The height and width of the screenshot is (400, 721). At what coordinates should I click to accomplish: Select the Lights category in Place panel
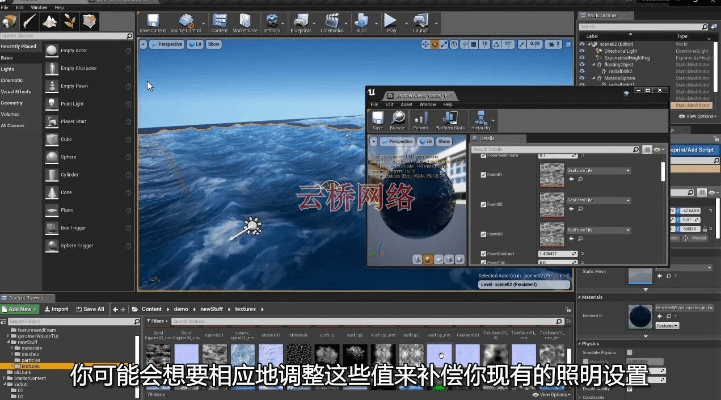(x=8, y=69)
